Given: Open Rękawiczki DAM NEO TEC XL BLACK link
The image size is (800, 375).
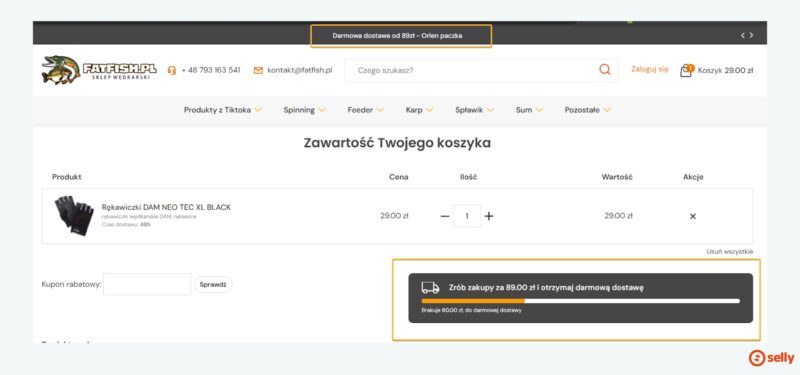Looking at the screenshot, I should click(x=166, y=207).
